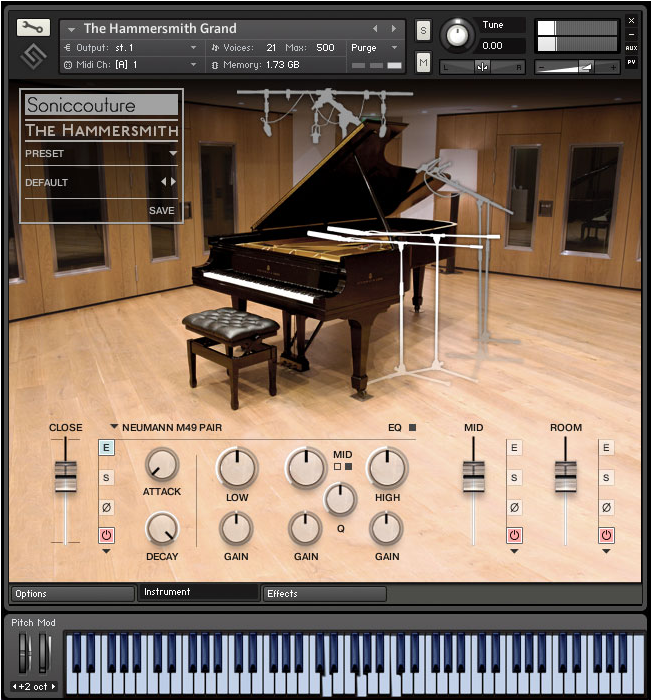Invert phase on the CLOSE mic channel

(x=107, y=508)
